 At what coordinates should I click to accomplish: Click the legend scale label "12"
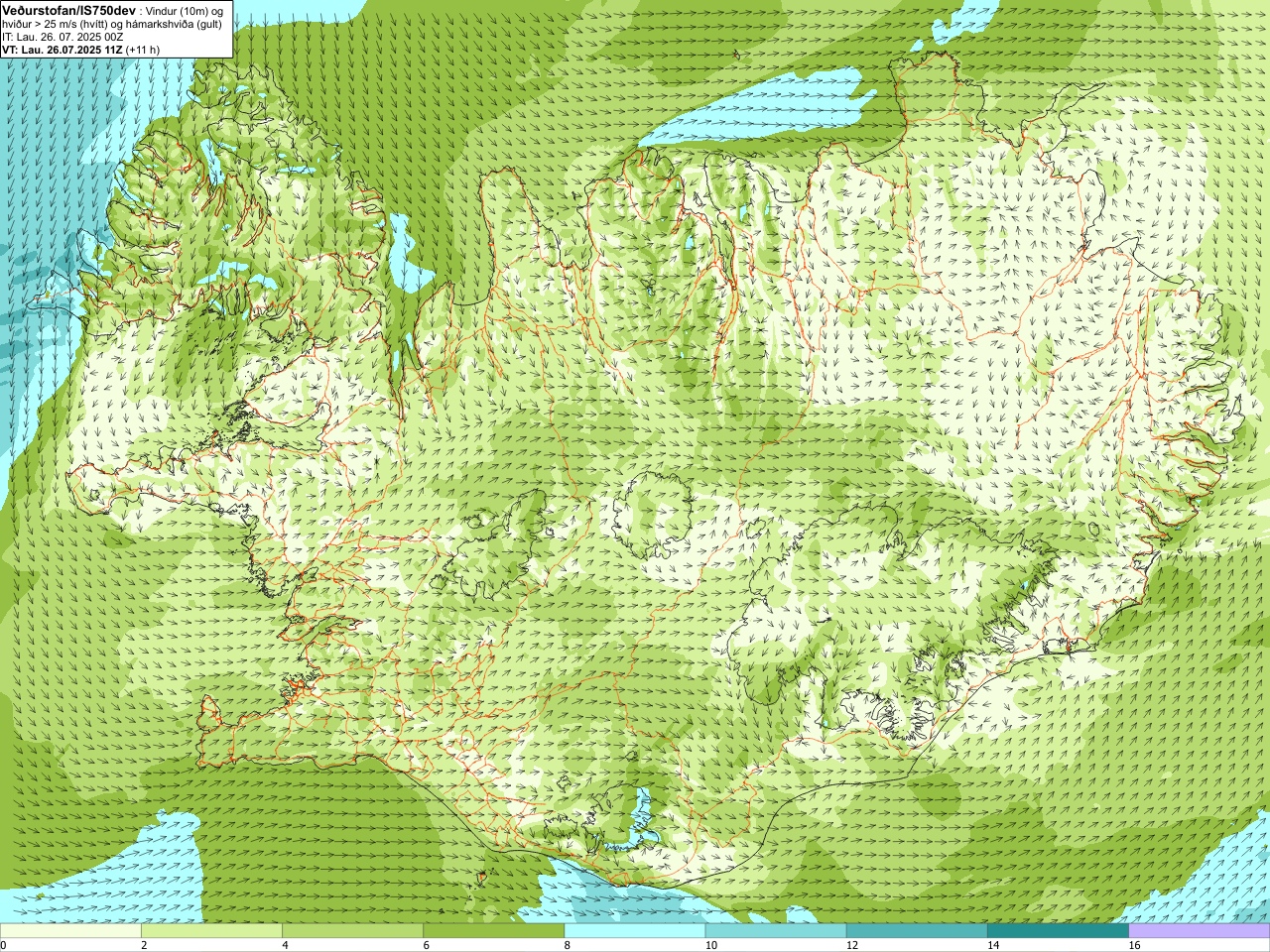click(x=852, y=946)
